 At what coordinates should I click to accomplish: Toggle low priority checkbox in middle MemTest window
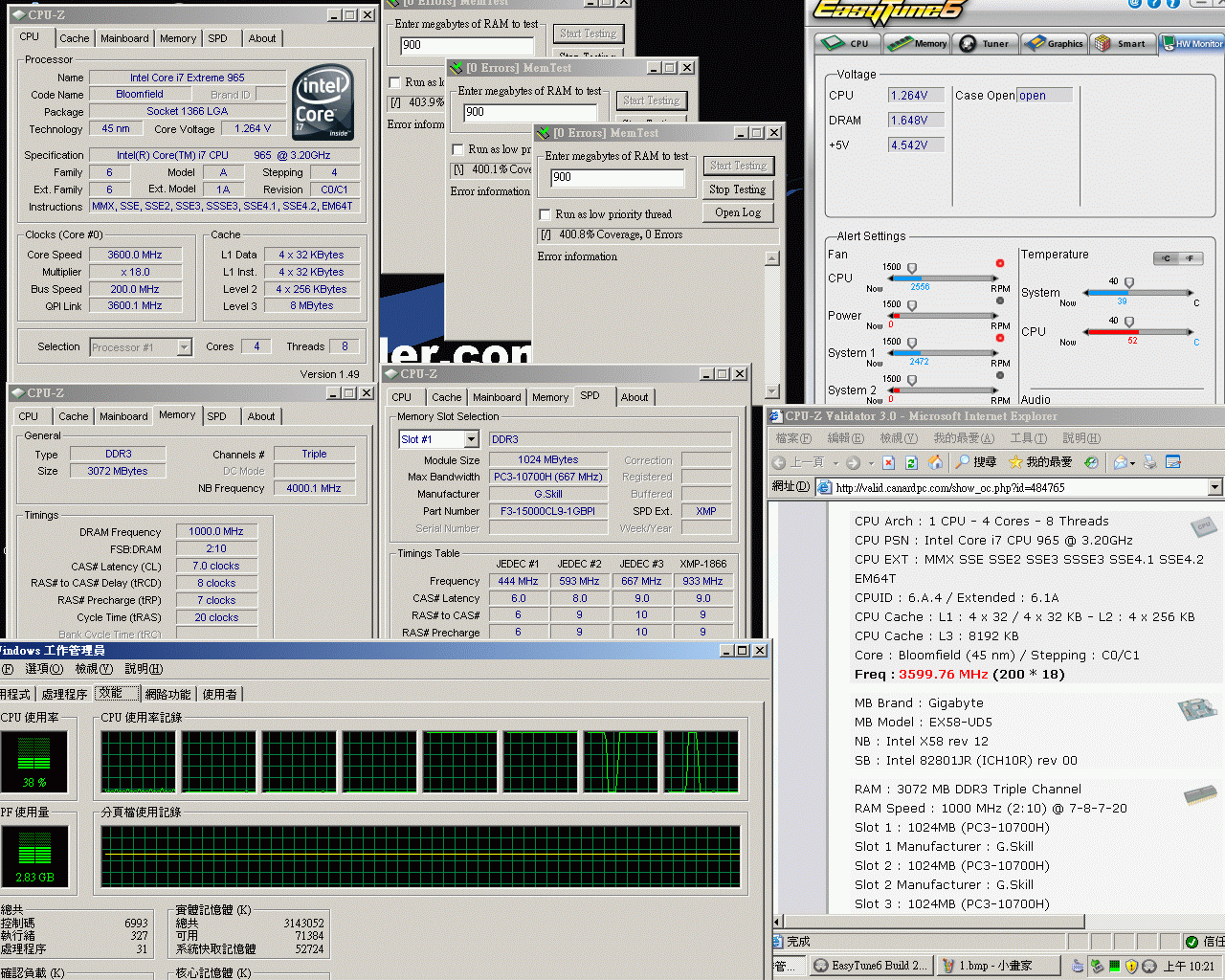(x=457, y=149)
